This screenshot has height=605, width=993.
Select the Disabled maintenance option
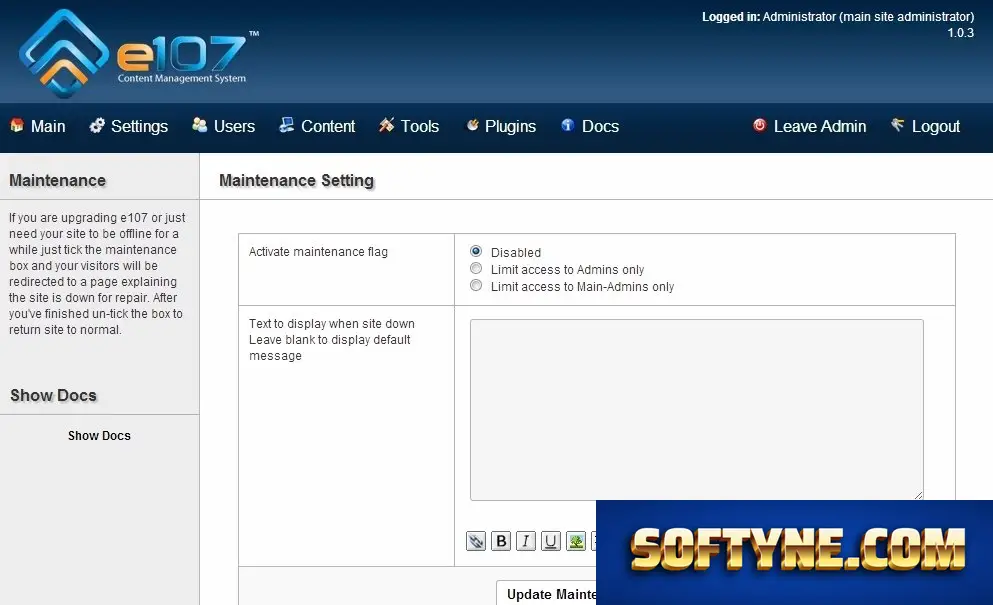click(x=476, y=252)
